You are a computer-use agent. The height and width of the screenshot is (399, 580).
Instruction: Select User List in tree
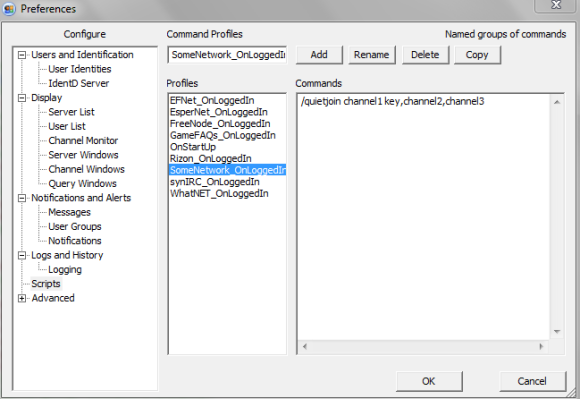pyautogui.click(x=67, y=126)
